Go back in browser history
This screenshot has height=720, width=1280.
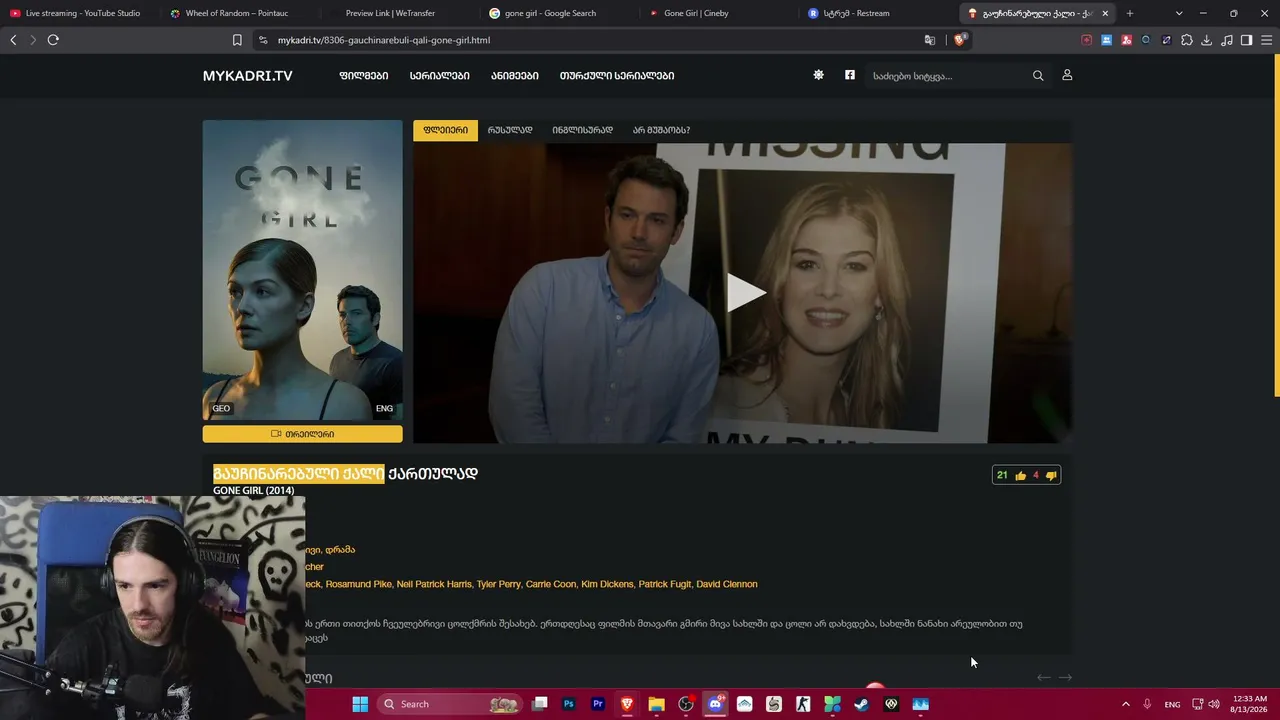(x=13, y=40)
